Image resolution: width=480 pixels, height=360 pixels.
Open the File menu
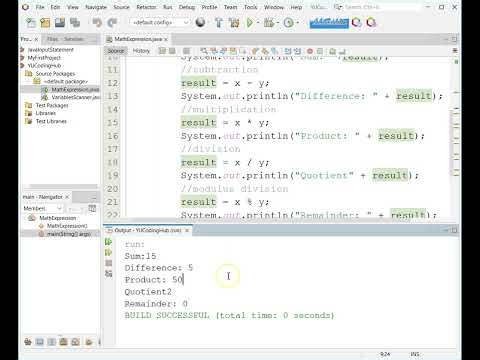(40, 7)
